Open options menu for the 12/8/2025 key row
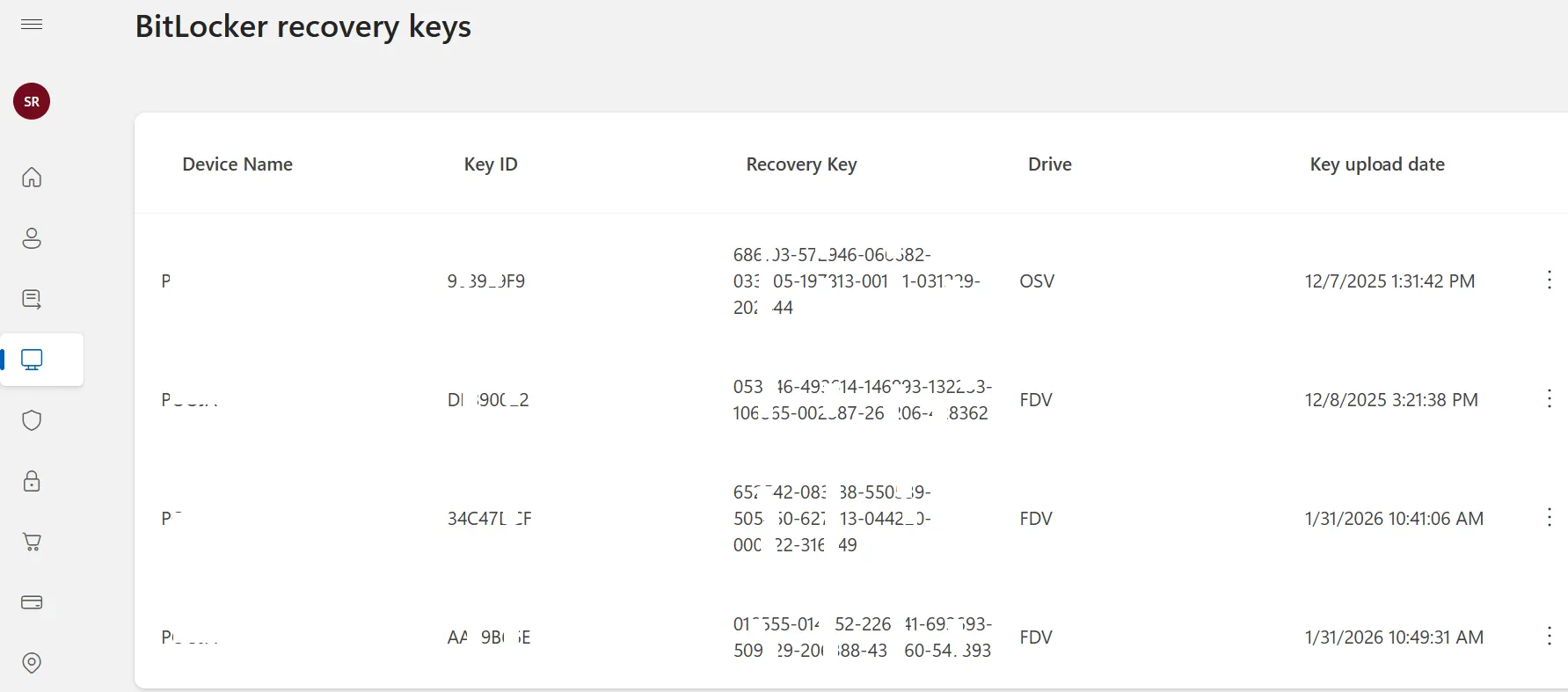1568x692 pixels. [x=1550, y=399]
